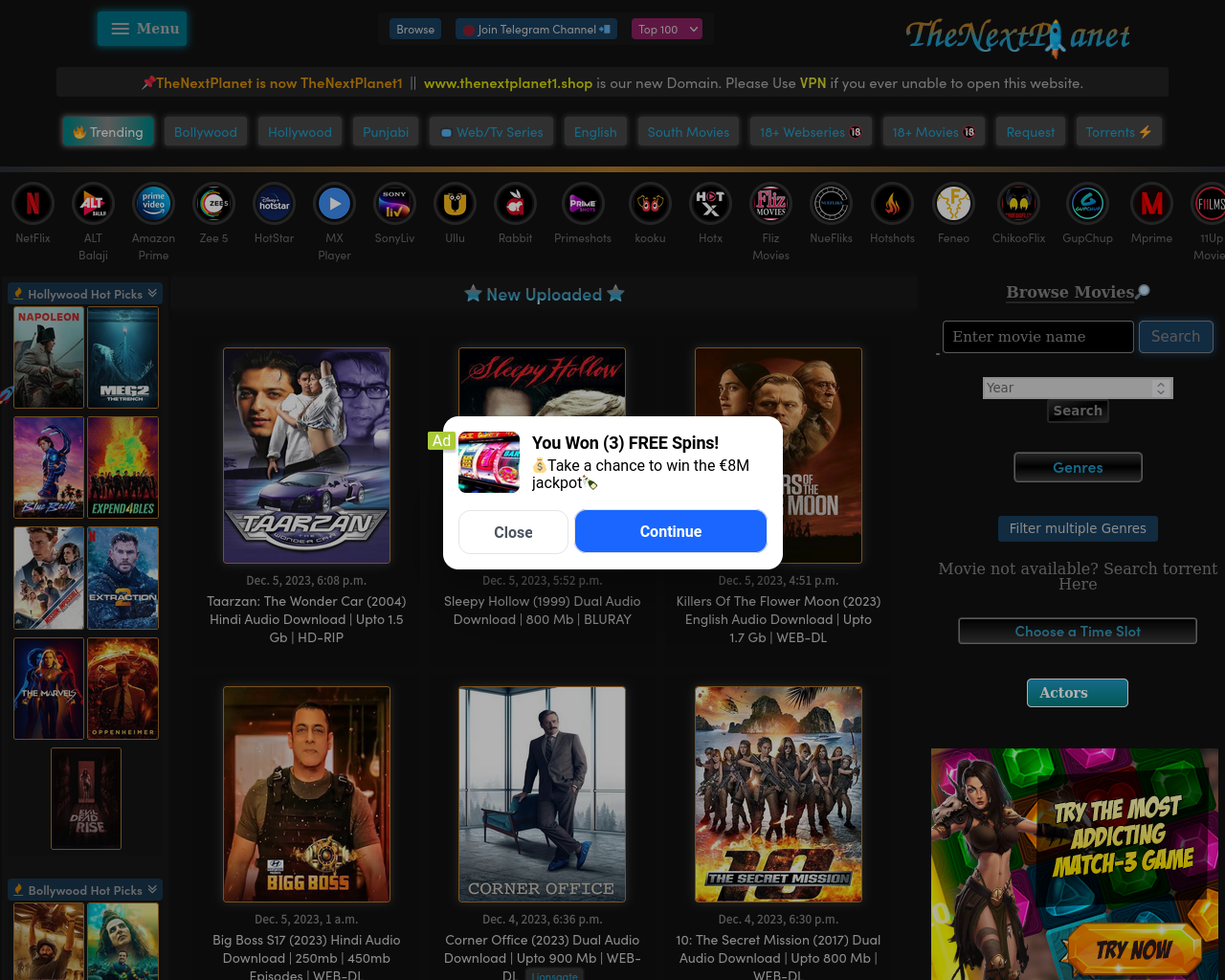Screen dimensions: 1225x980
Task: Click the ad jackpot slot-machine image
Action: coord(489,462)
